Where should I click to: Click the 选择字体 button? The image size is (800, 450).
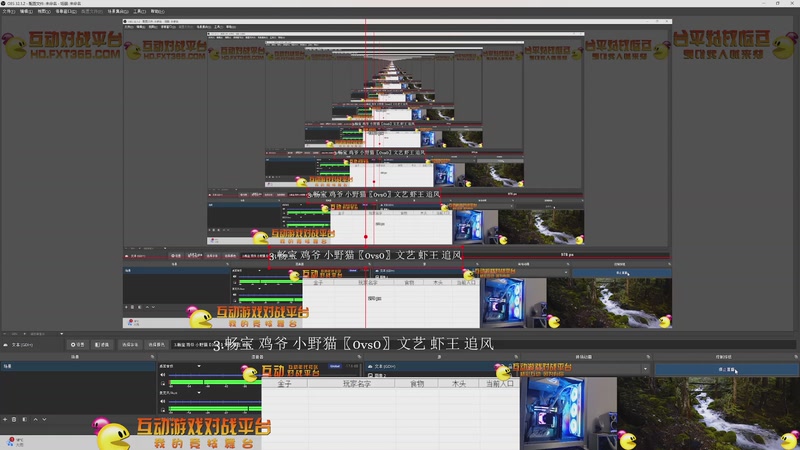(130, 345)
